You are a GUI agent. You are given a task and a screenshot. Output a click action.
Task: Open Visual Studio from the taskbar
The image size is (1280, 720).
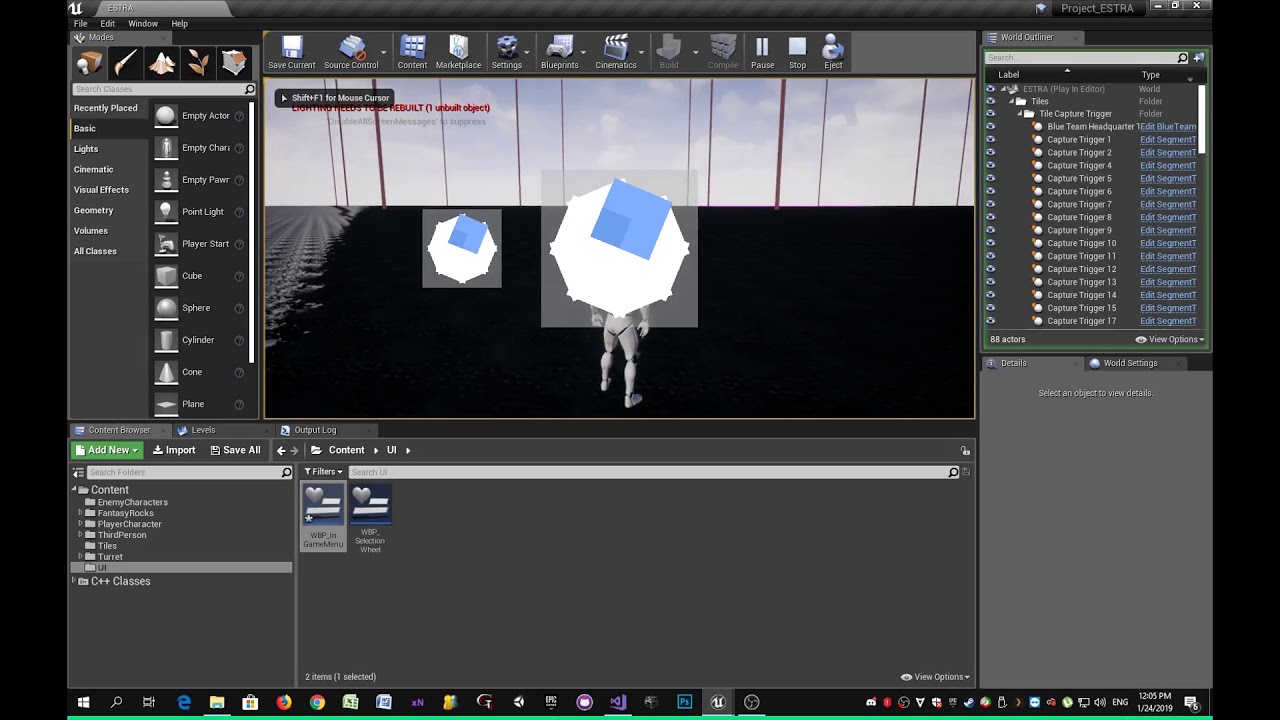click(x=618, y=702)
